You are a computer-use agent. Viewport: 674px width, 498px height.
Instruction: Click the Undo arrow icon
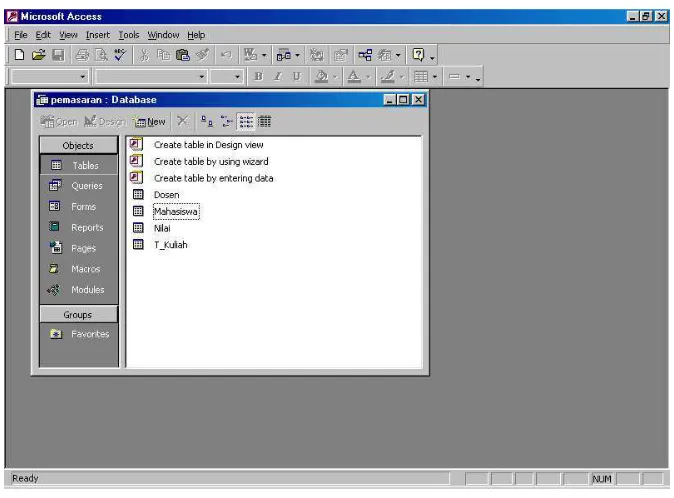point(226,55)
